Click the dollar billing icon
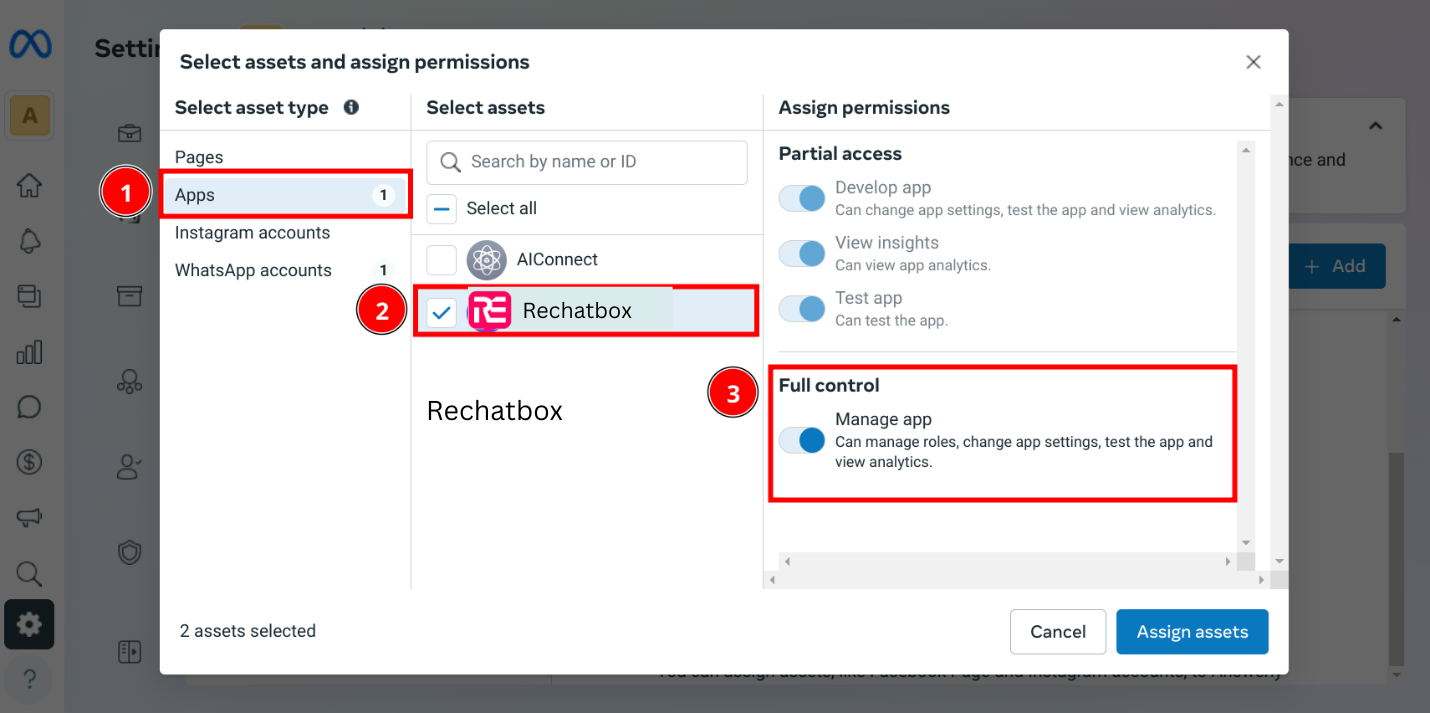 [29, 462]
